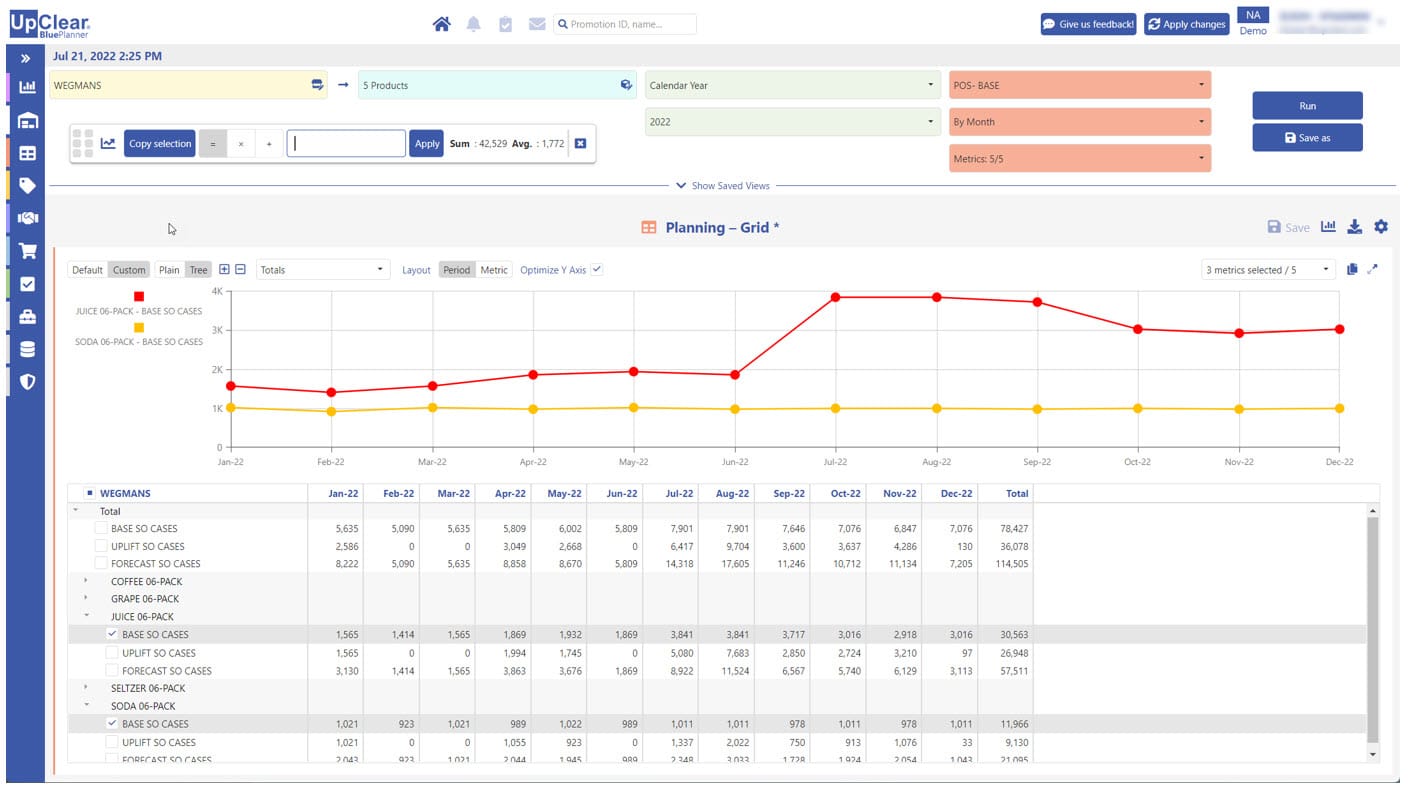
Task: Open grid settings gear icon
Action: [x=1381, y=227]
